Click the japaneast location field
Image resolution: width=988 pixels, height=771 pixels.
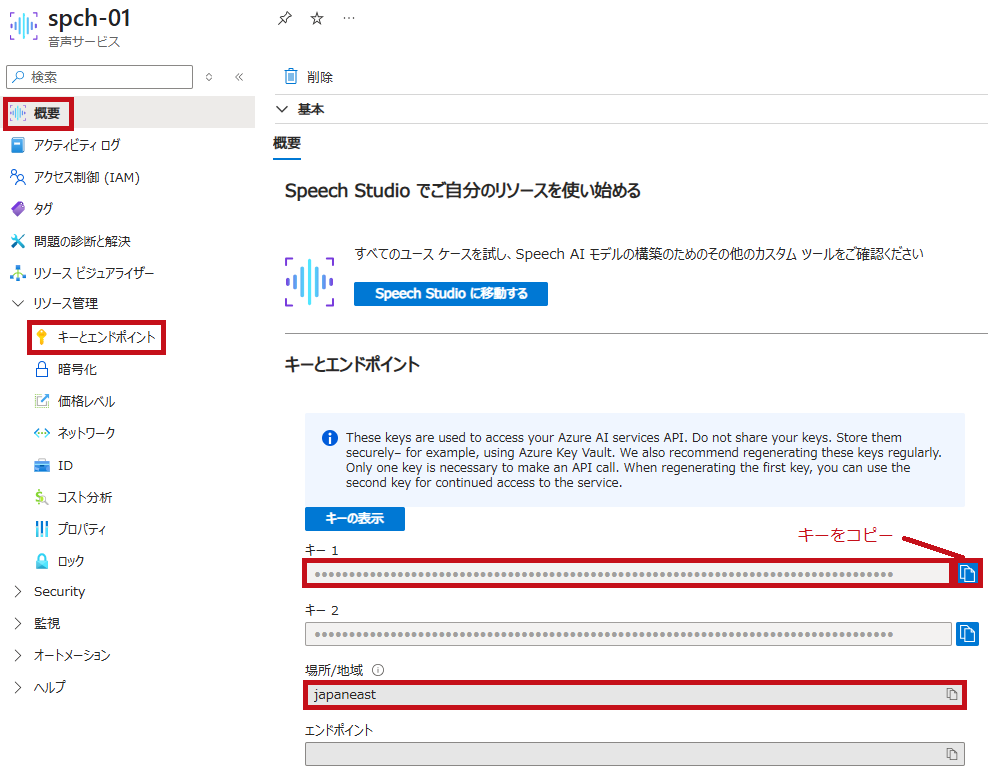[635, 694]
